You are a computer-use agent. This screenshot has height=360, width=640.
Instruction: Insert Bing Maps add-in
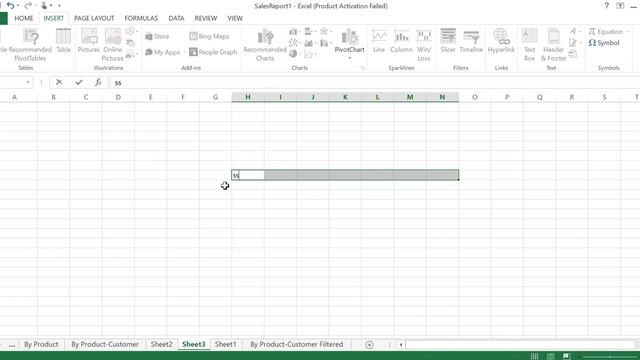pos(209,36)
